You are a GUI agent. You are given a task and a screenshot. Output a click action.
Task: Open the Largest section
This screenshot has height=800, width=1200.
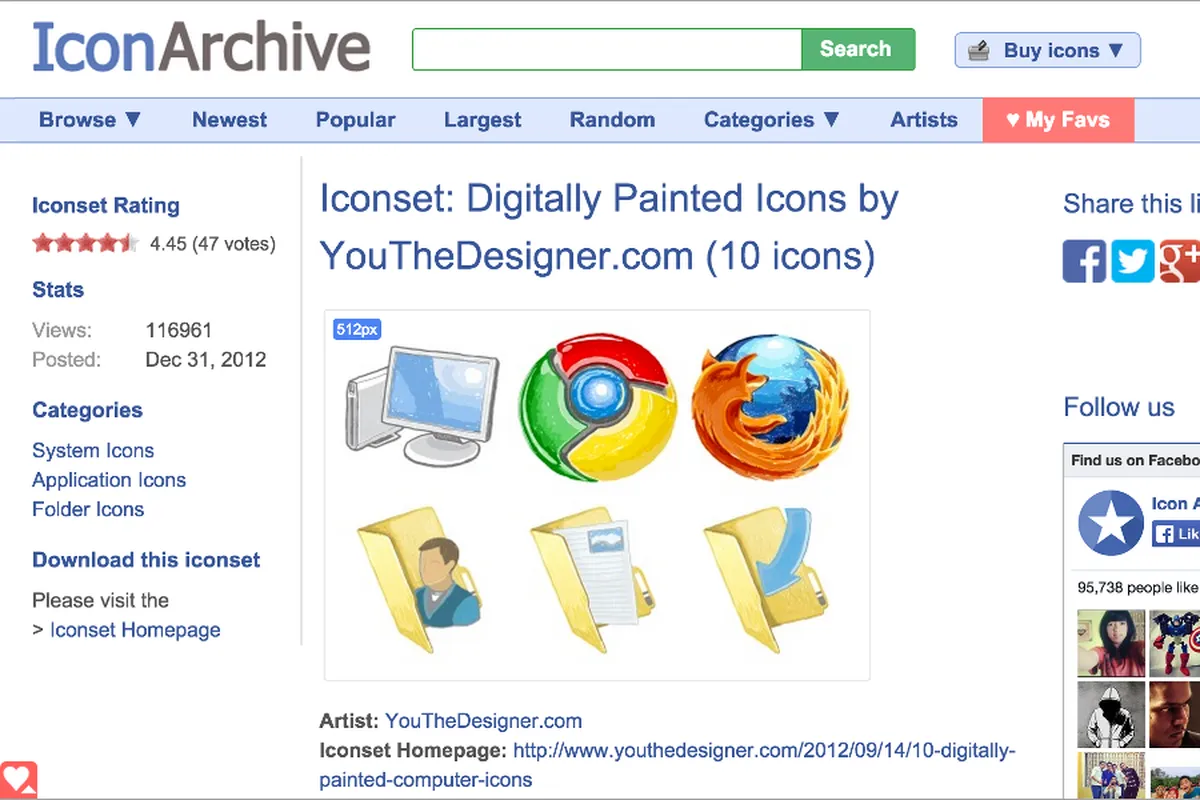tap(482, 120)
